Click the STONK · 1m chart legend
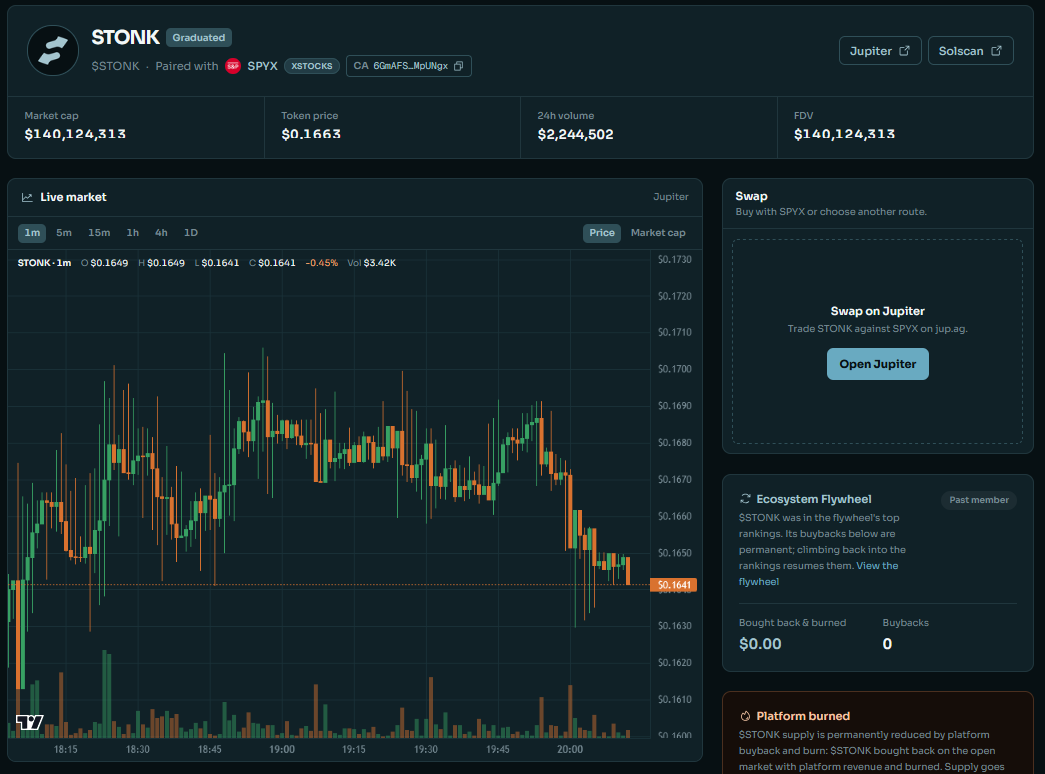The height and width of the screenshot is (774, 1045). [44, 263]
